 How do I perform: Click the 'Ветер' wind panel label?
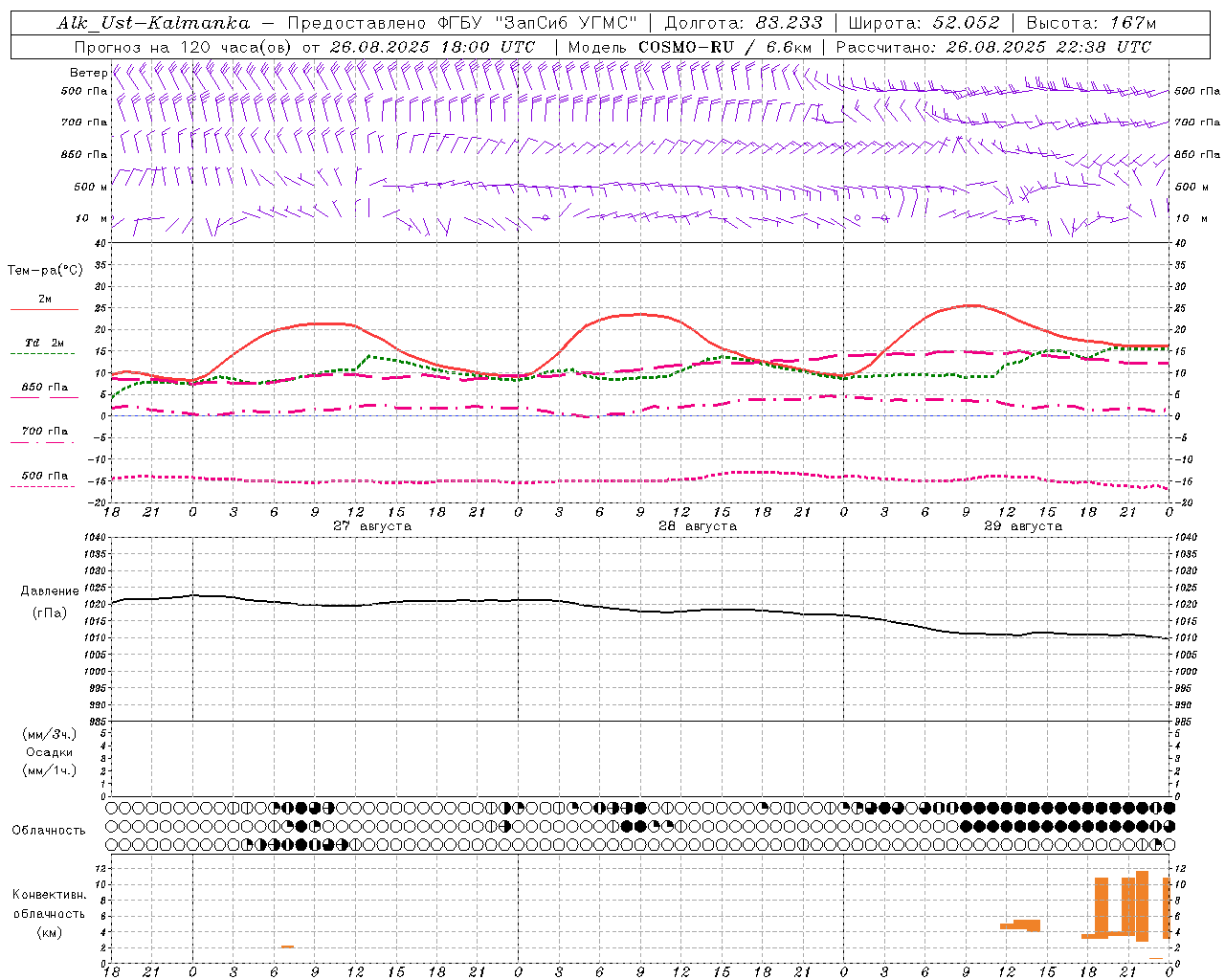[x=89, y=73]
